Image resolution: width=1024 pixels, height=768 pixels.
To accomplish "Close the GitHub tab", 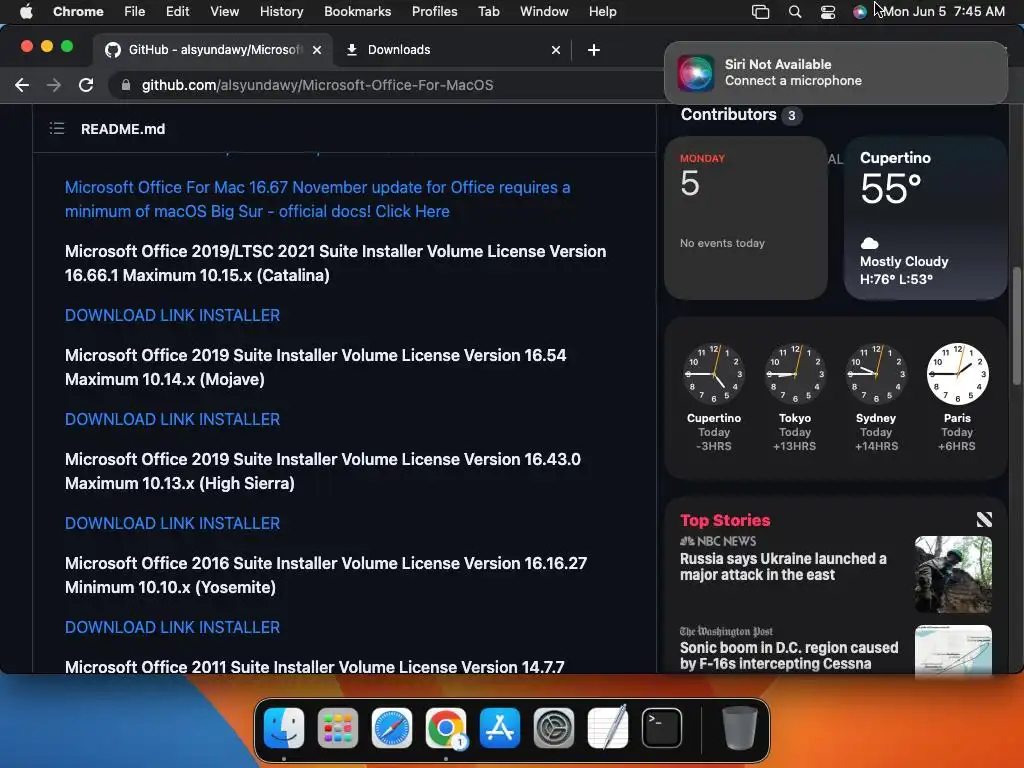I will pos(317,50).
